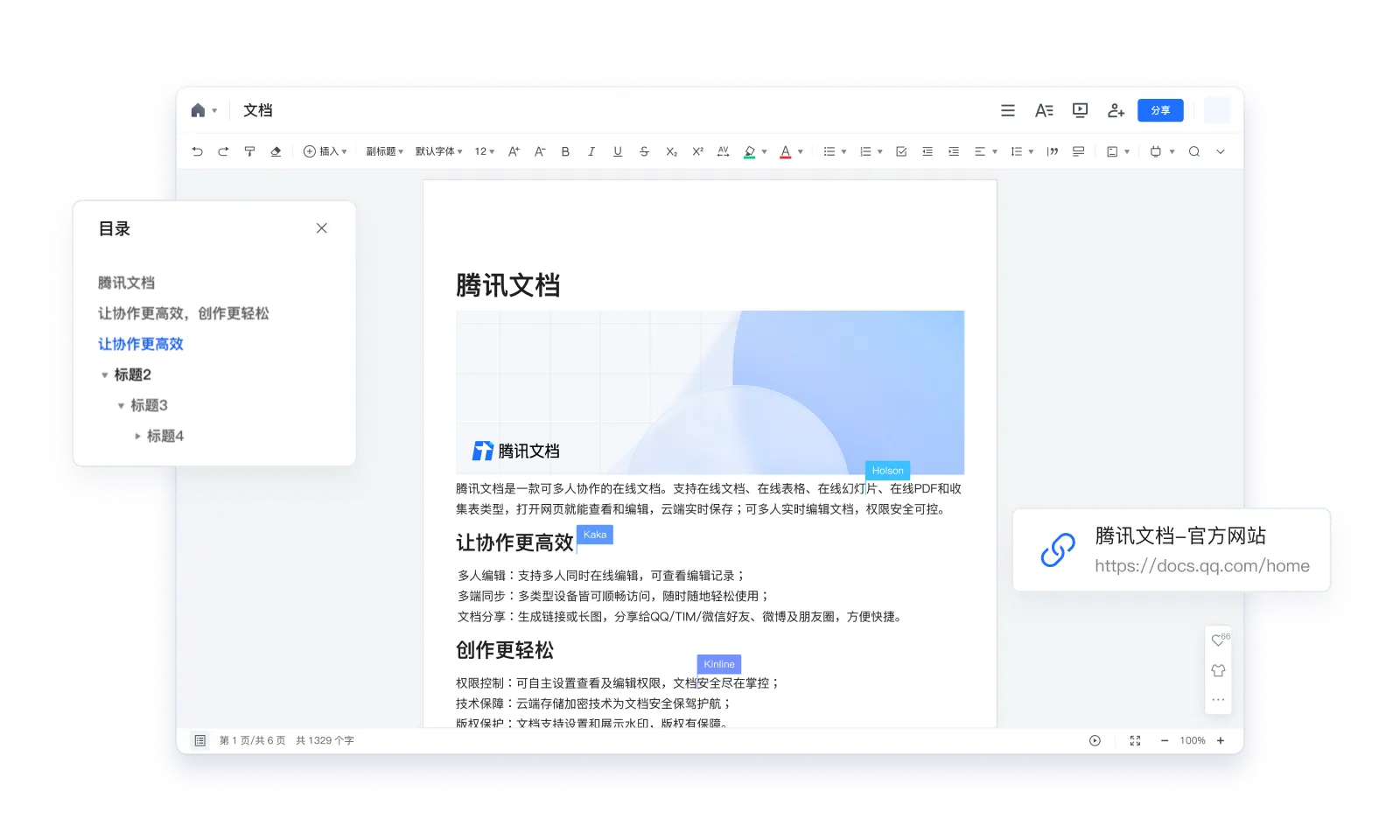Open the 腾讯文档-官方网站 link card
Screen dimensions: 1400x840
tap(1172, 550)
